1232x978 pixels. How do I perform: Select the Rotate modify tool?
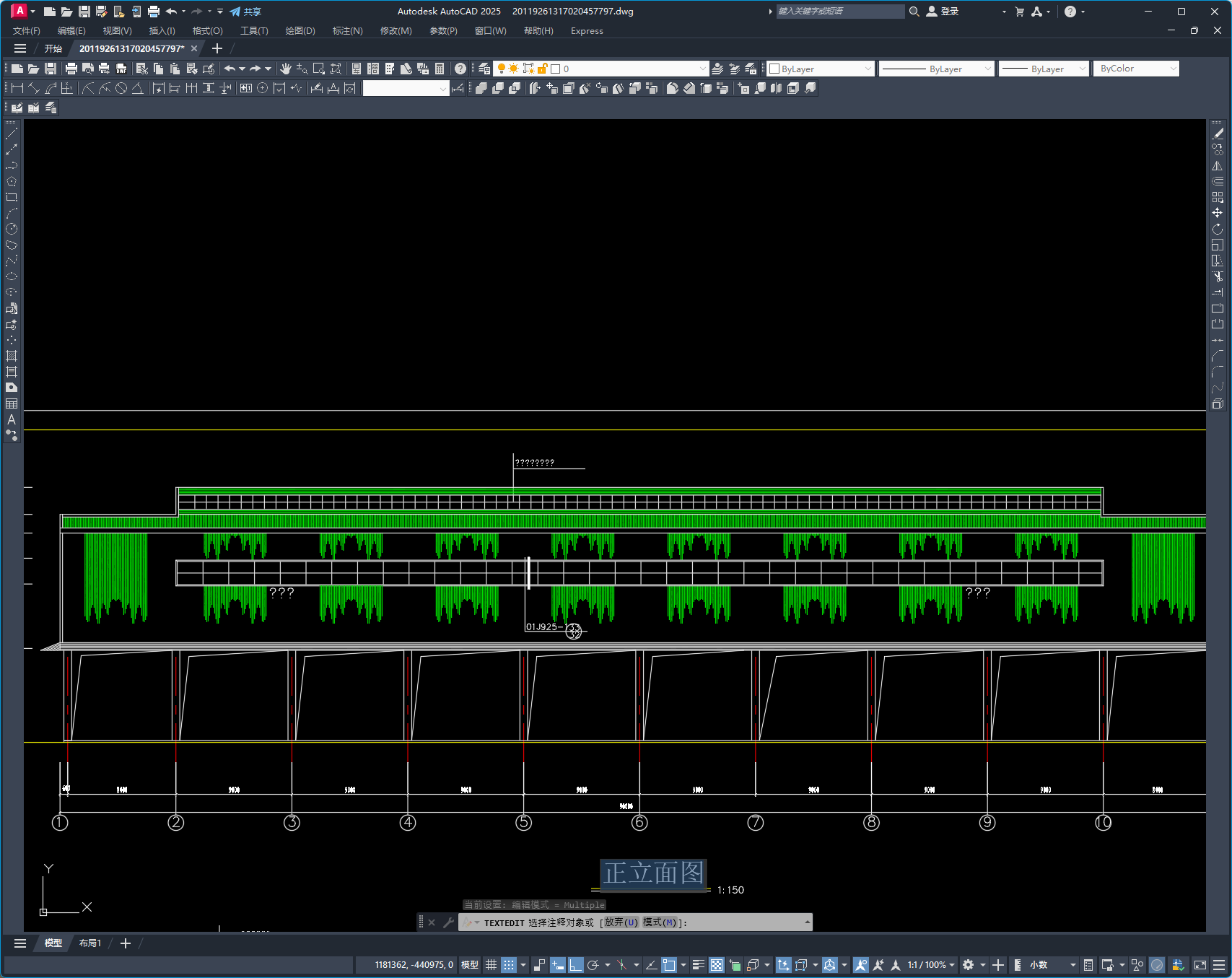click(1218, 229)
